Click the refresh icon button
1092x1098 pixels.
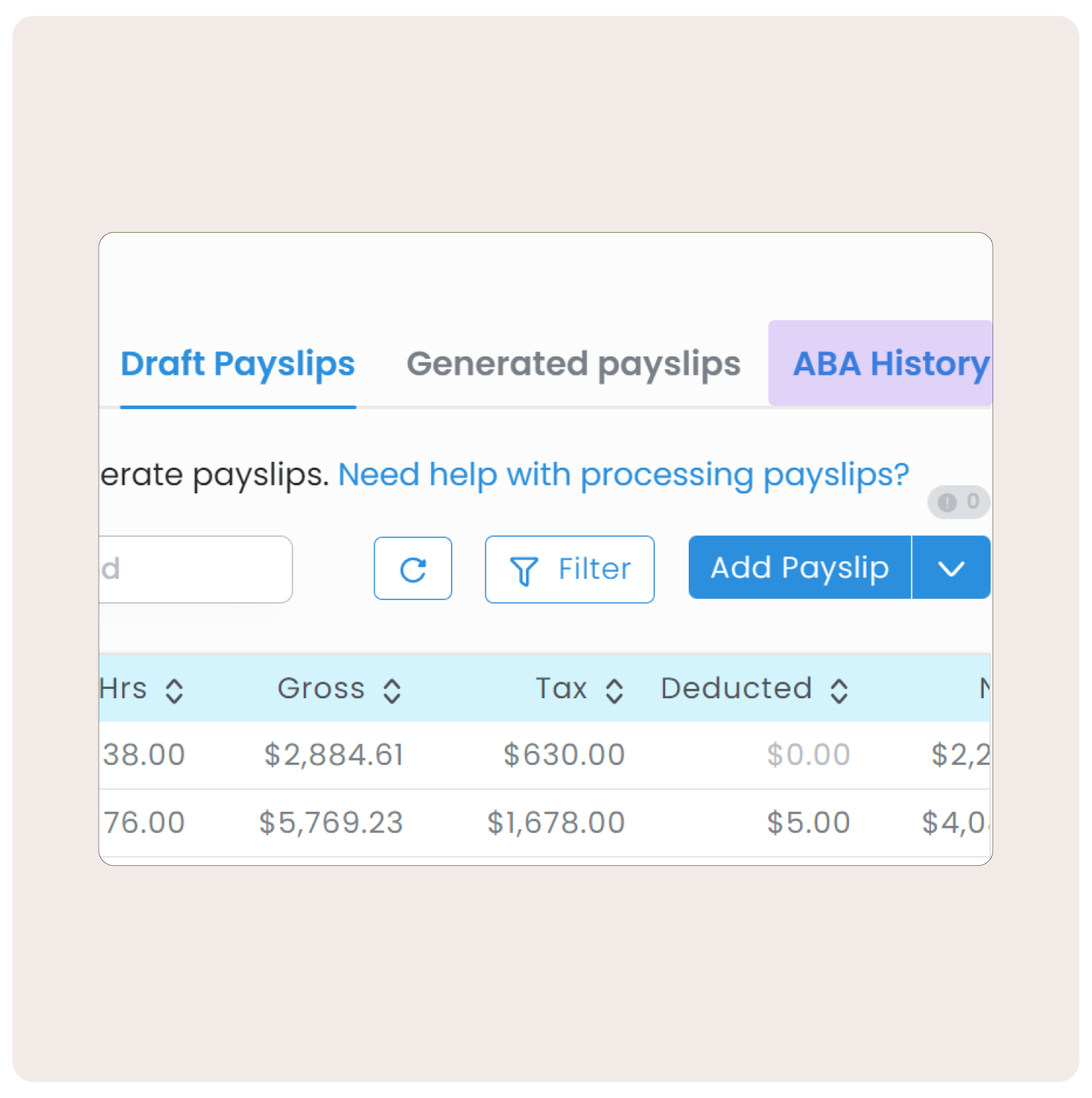pyautogui.click(x=413, y=569)
